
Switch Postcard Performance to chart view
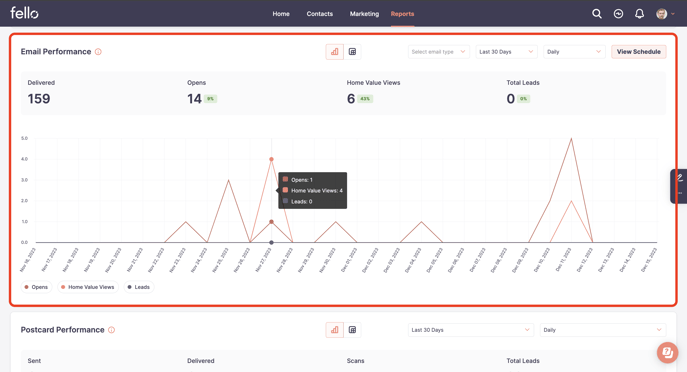tap(335, 330)
